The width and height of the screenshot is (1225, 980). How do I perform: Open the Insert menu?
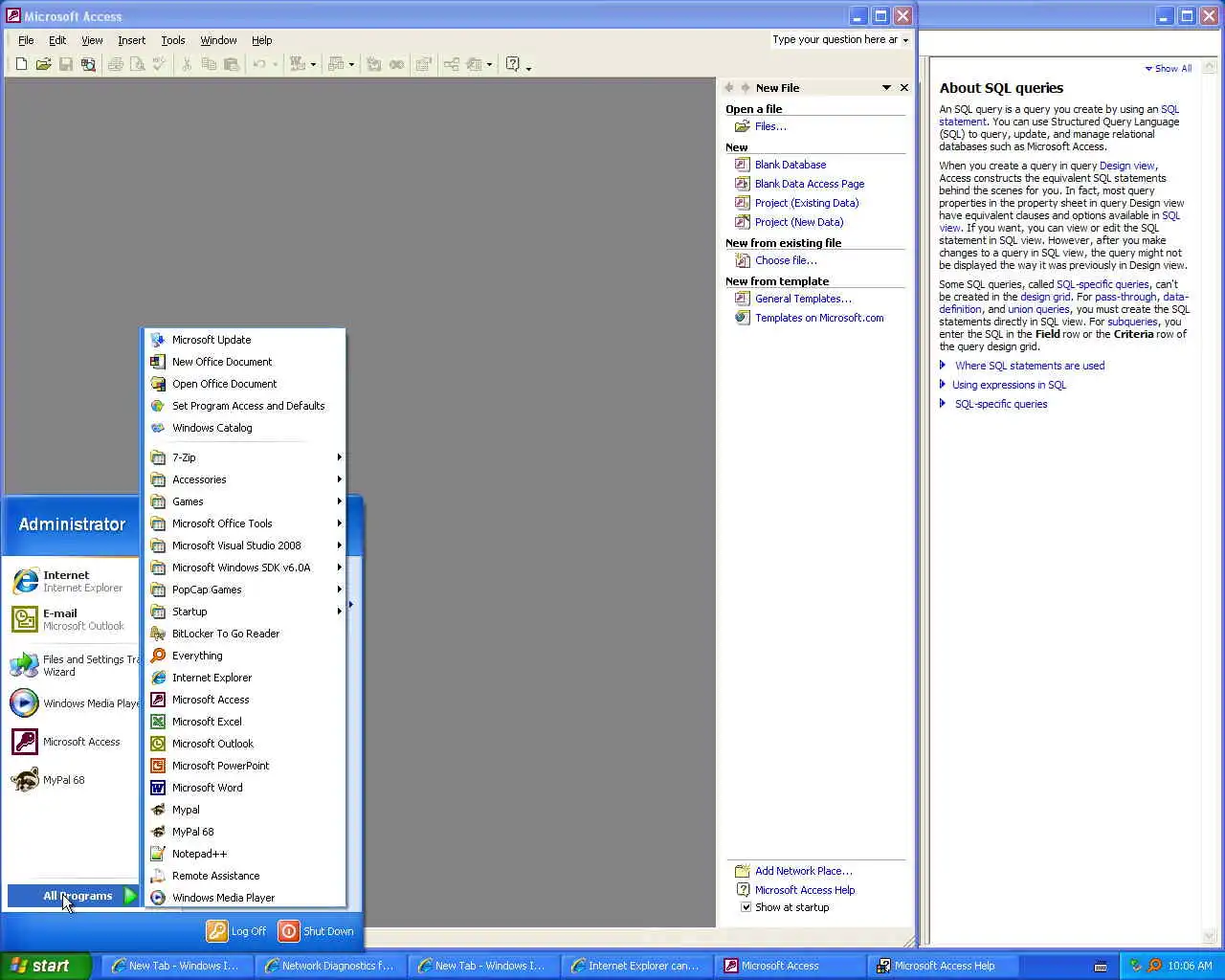tap(132, 40)
